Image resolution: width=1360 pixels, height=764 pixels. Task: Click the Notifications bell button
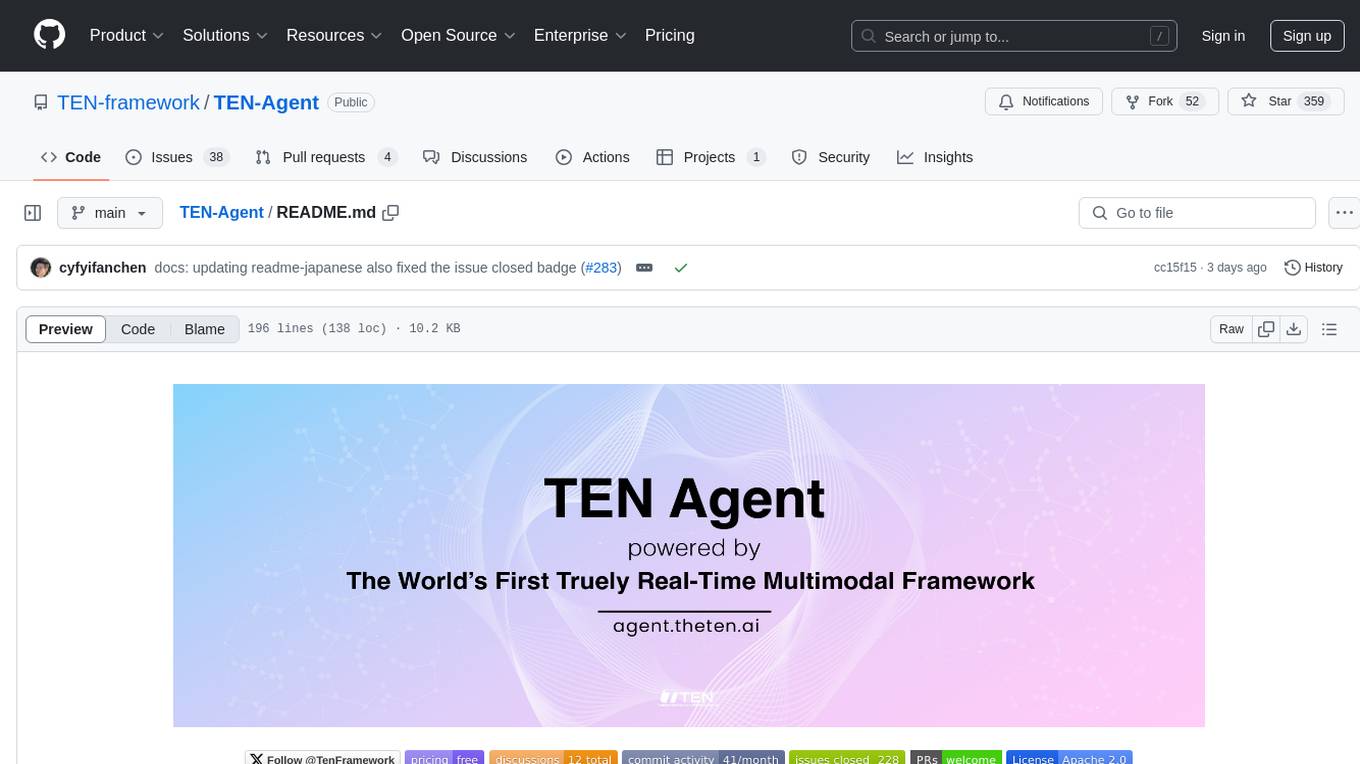(1044, 101)
